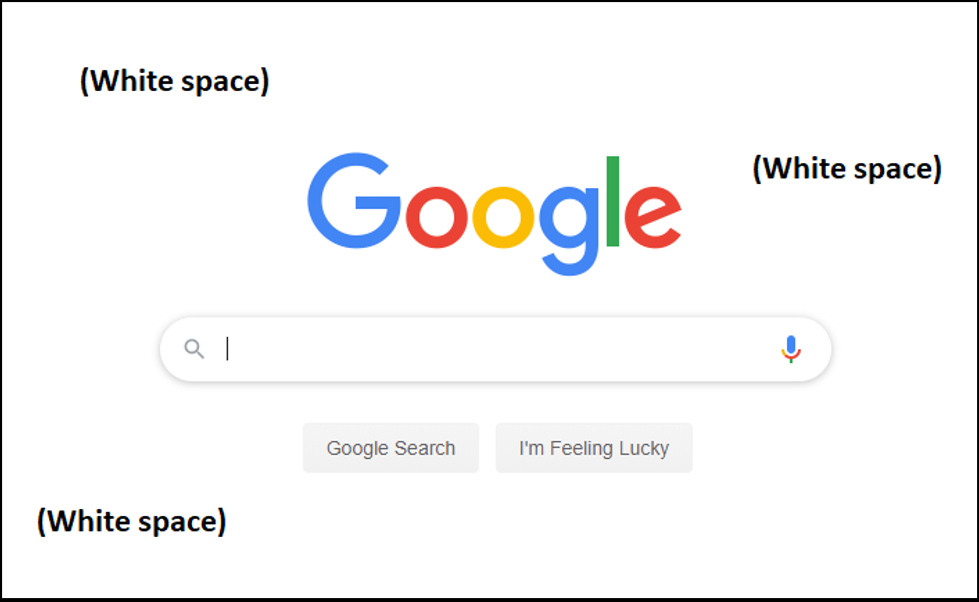
Task: Click the word Search on the Google Search button
Action: (x=423, y=449)
